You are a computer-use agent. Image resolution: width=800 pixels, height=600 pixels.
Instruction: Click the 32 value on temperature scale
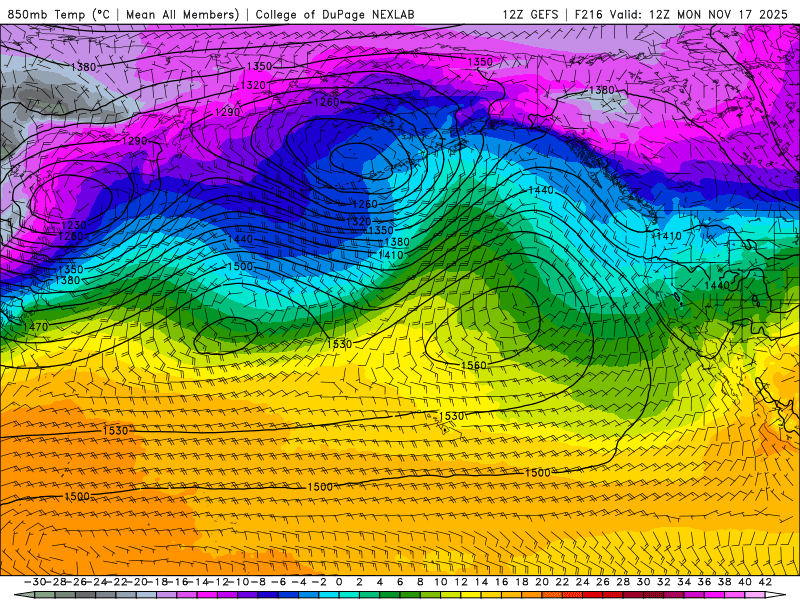663,582
